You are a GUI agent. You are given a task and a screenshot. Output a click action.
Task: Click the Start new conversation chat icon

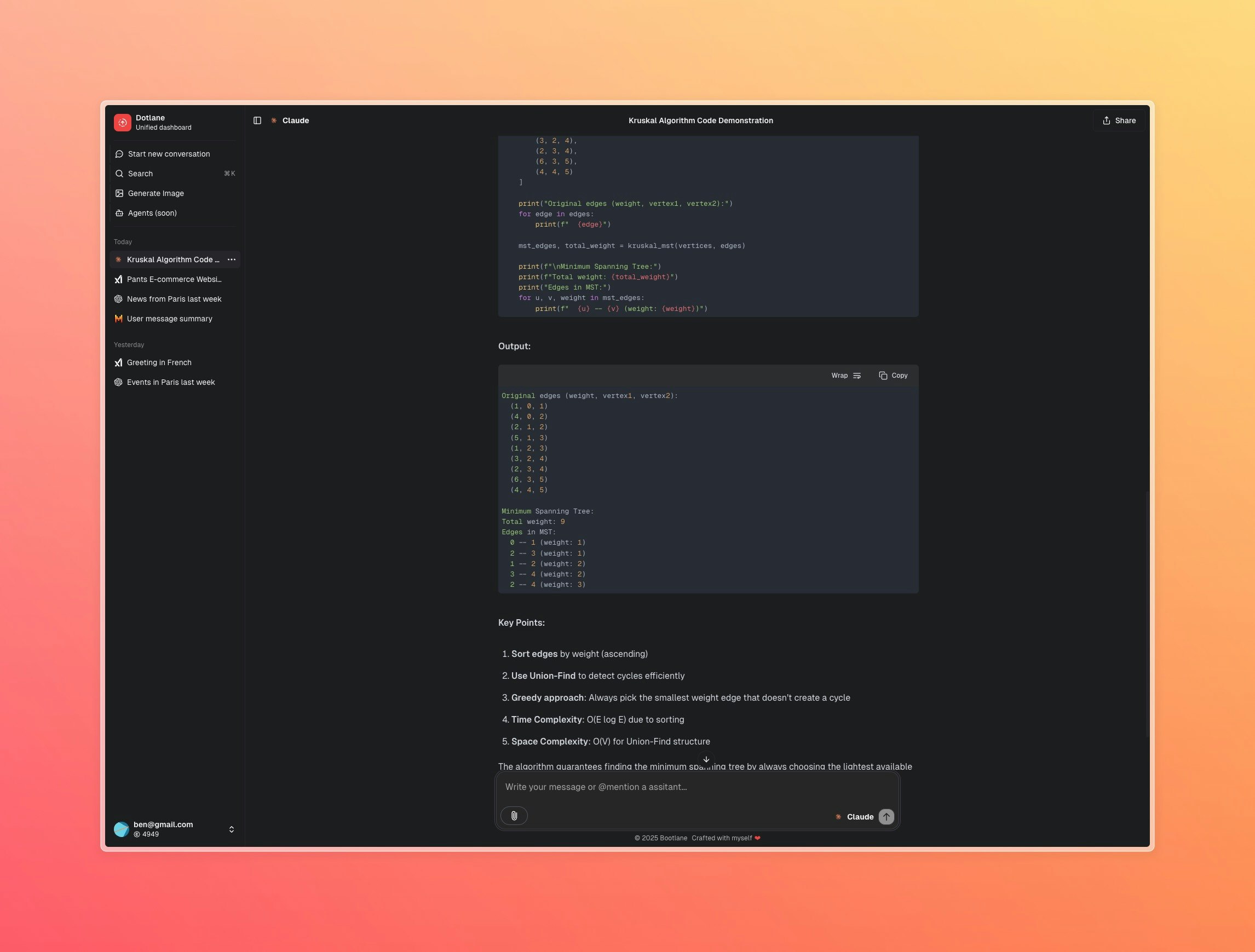tap(119, 154)
